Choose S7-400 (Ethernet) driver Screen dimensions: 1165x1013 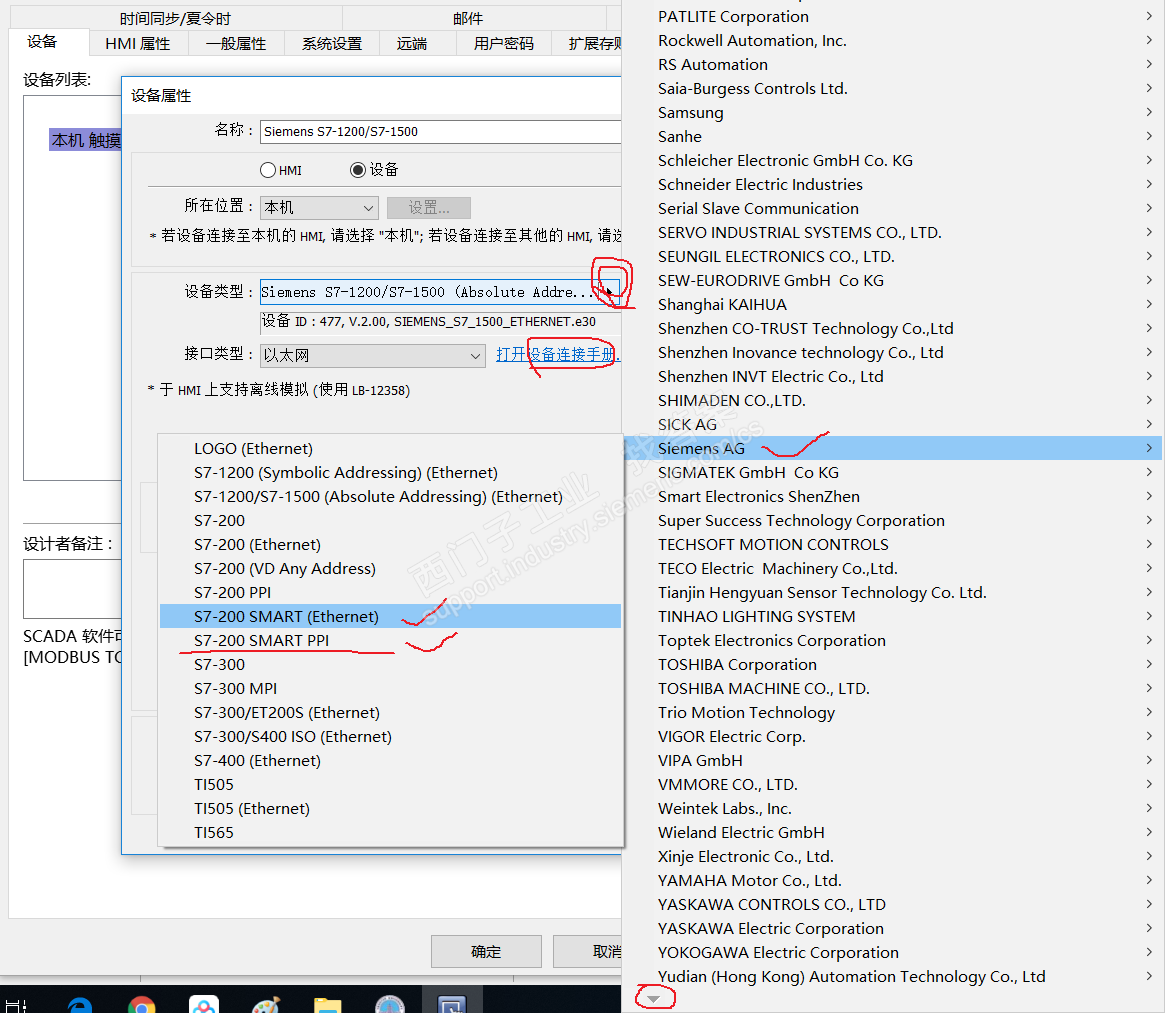tap(391, 760)
